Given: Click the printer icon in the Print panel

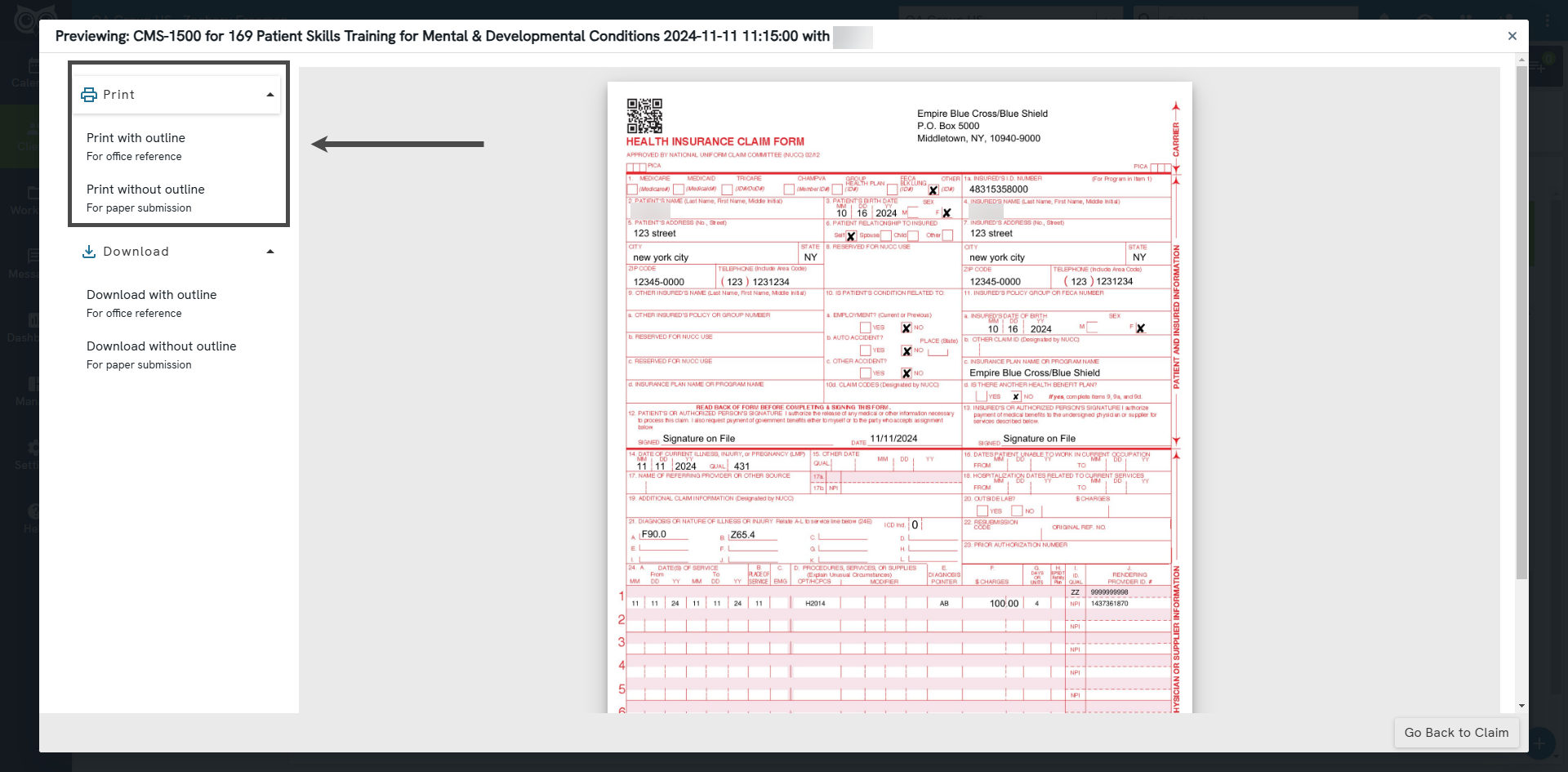Looking at the screenshot, I should tap(88, 95).
